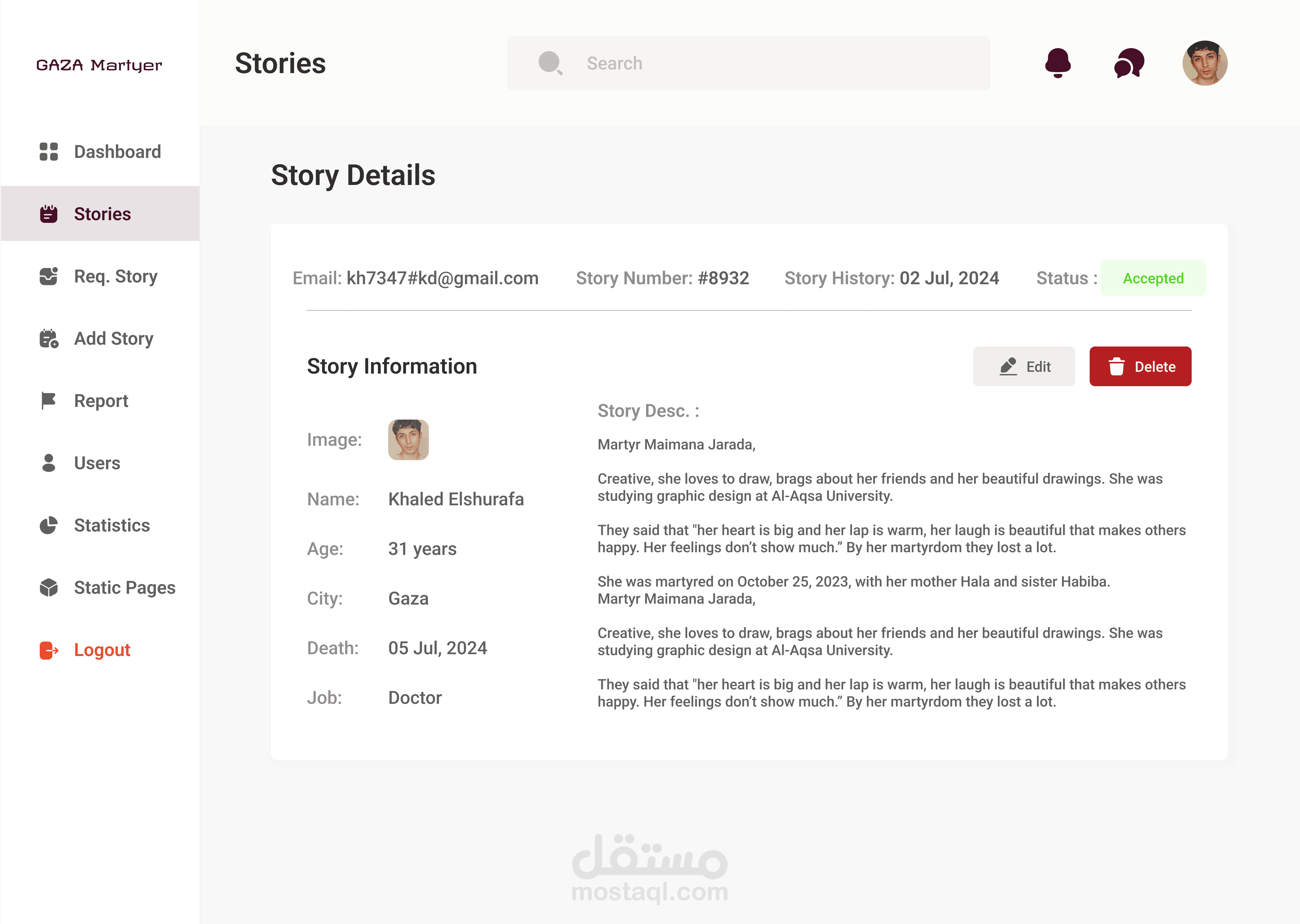Edit the story information

1024,366
